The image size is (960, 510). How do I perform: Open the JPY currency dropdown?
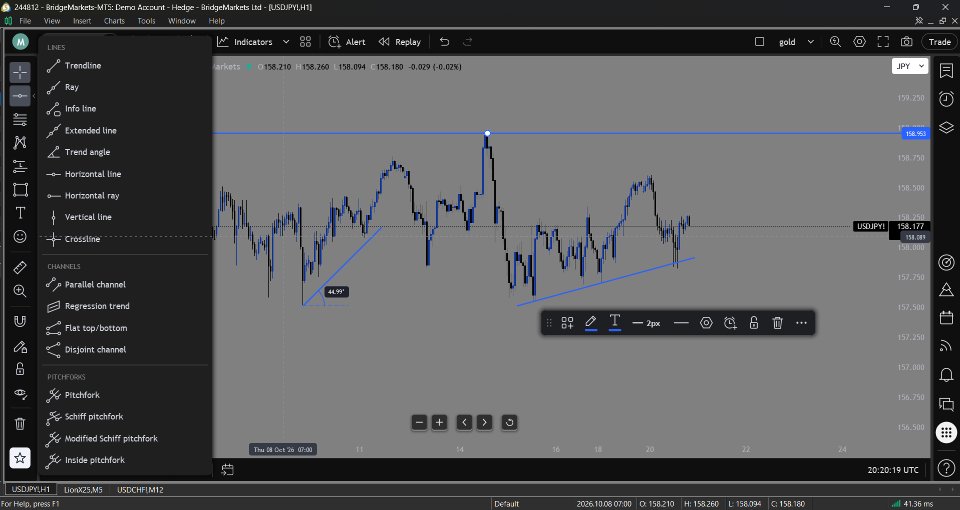click(910, 66)
